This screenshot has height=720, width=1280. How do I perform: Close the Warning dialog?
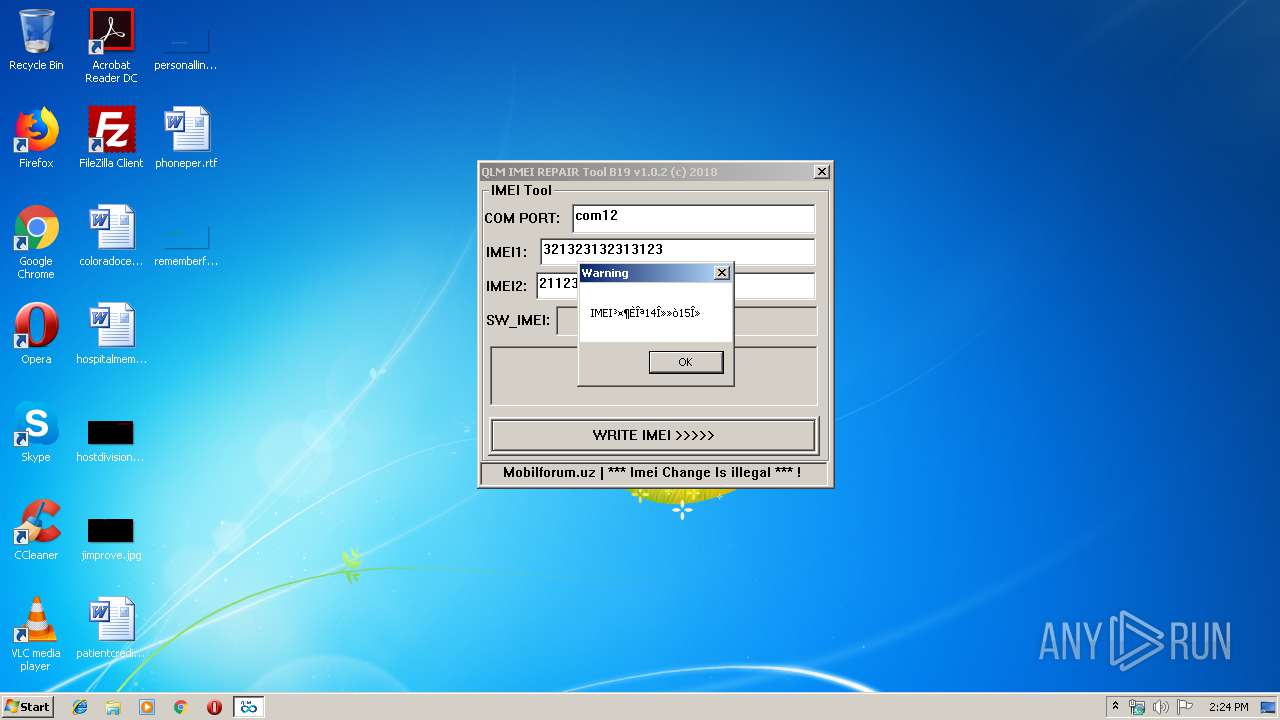click(x=722, y=273)
